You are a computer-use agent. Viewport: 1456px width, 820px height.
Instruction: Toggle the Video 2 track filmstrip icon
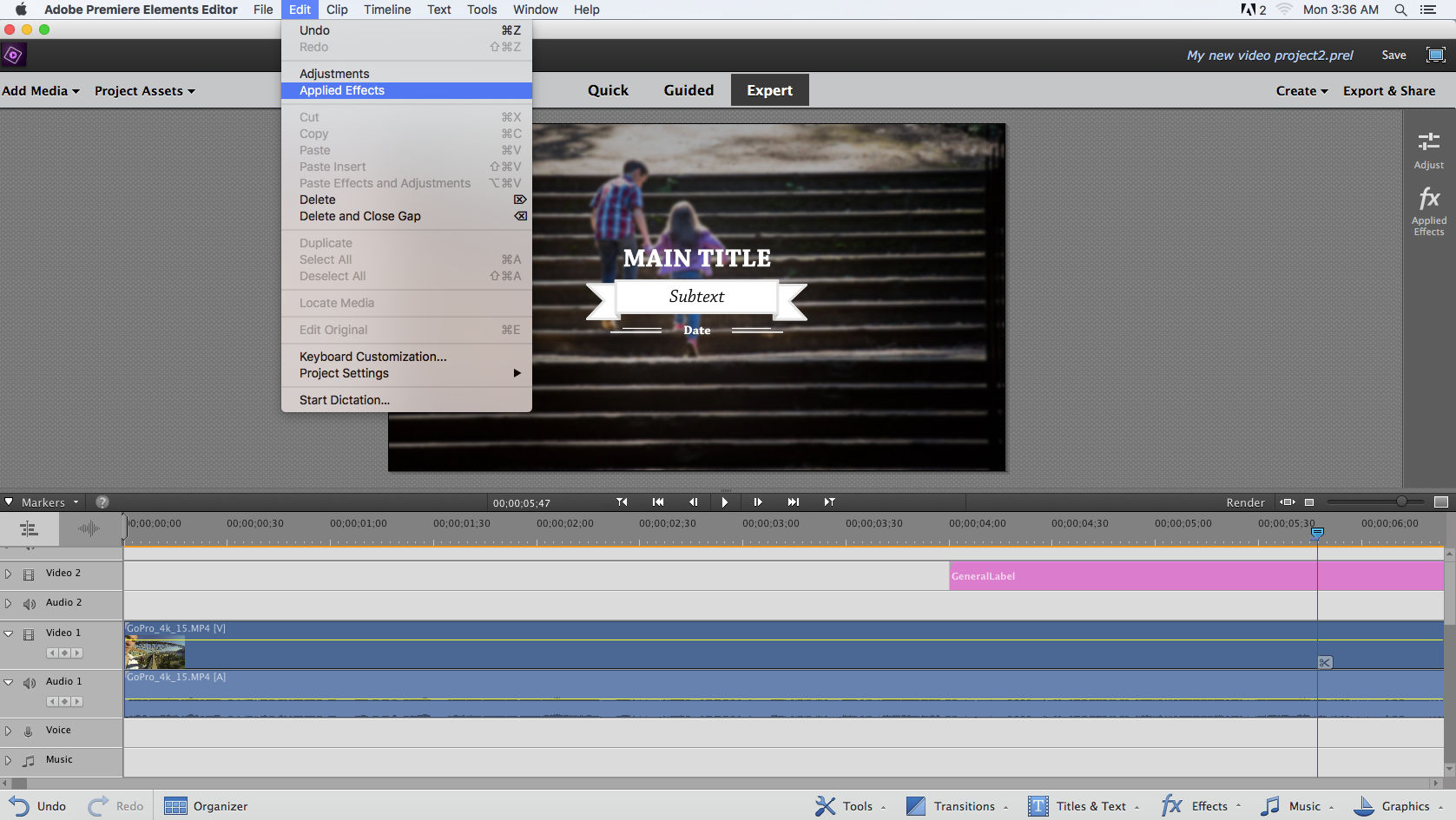coord(29,574)
